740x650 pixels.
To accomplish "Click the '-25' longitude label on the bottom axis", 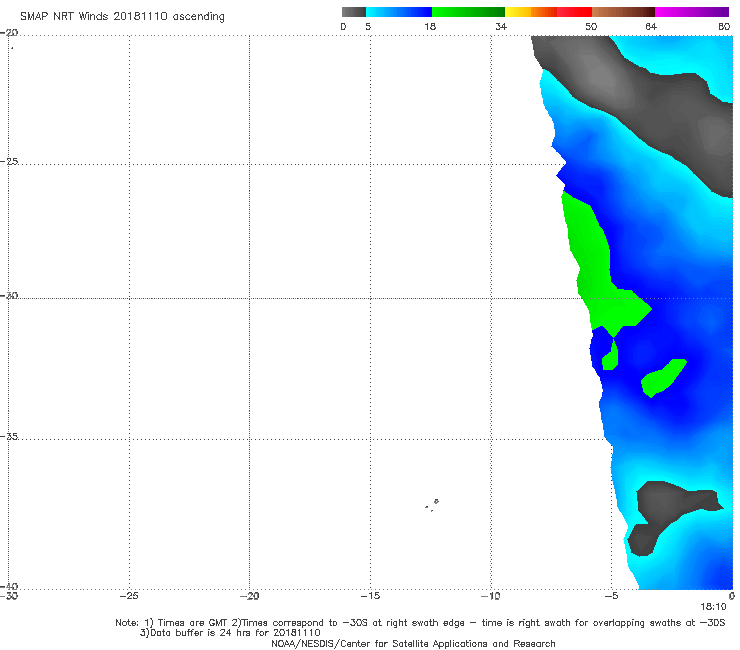I will coord(129,596).
